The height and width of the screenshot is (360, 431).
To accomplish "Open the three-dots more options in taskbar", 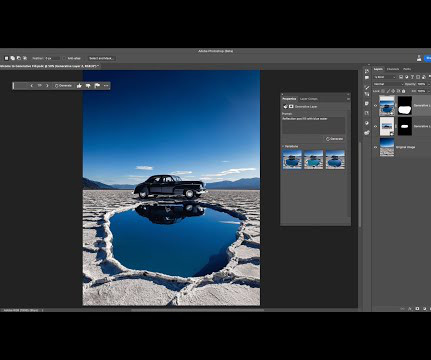I will coord(106,86).
